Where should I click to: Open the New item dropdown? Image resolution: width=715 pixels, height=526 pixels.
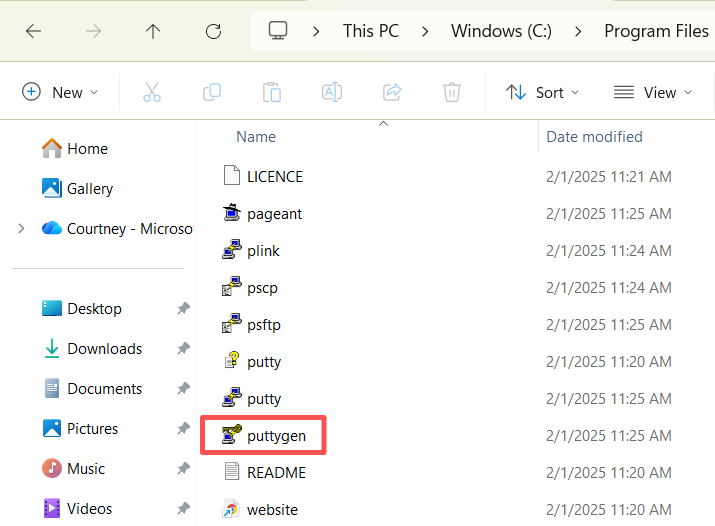point(60,93)
